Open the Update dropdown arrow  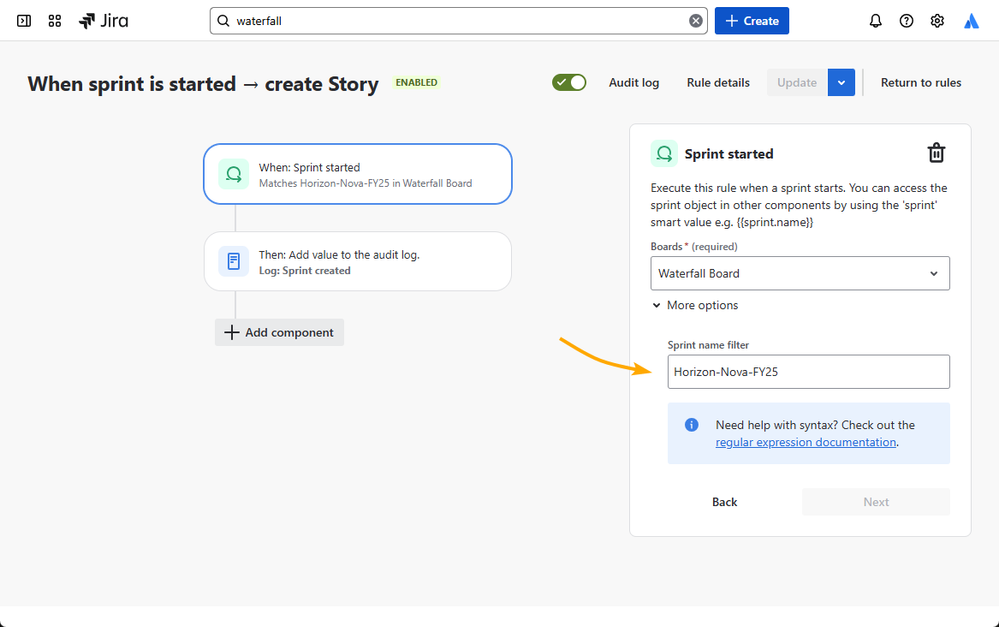(x=841, y=83)
